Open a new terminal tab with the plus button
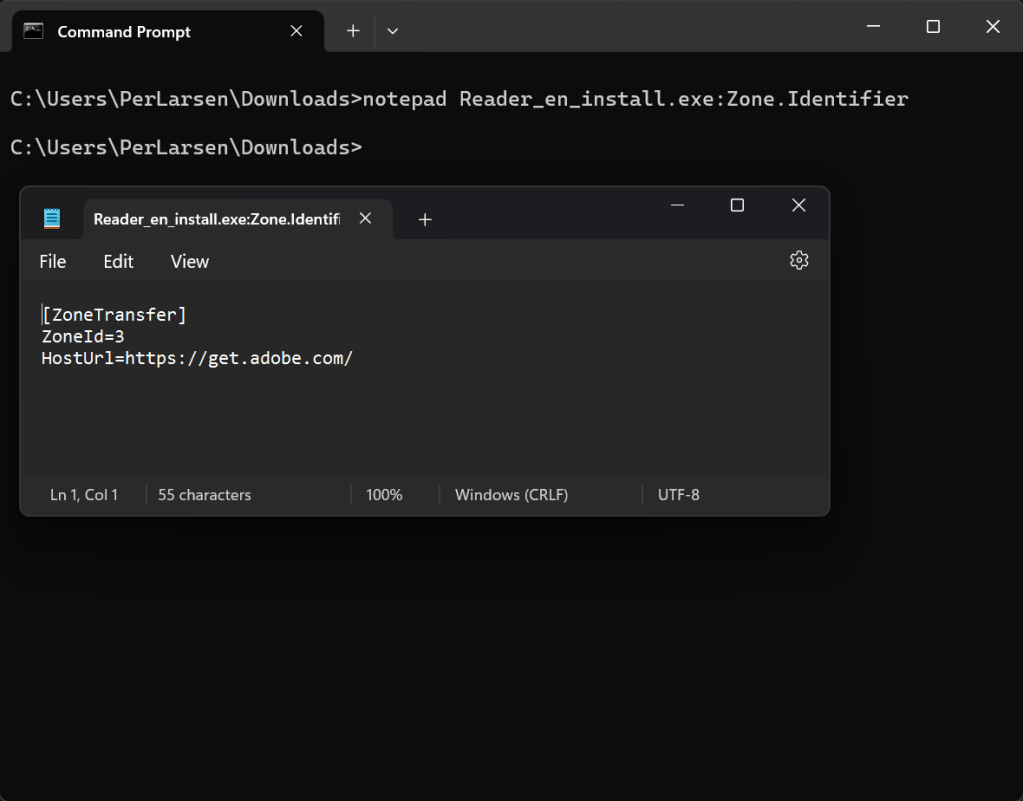 (352, 31)
